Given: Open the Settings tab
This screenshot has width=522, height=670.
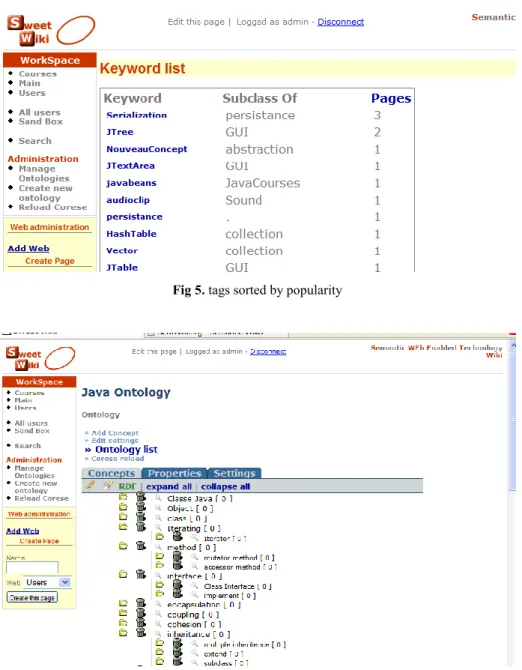Looking at the screenshot, I should click(x=234, y=473).
